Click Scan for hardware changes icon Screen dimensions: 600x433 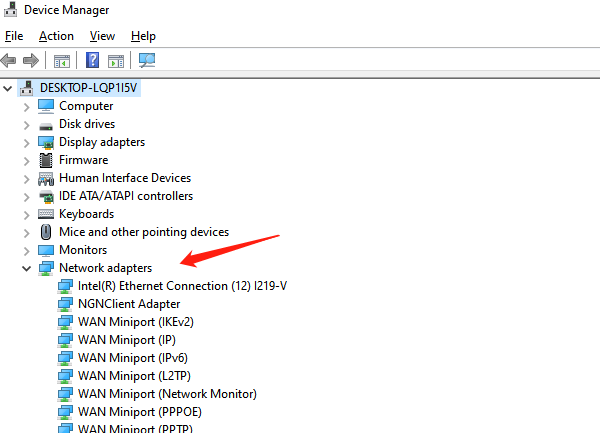click(147, 60)
